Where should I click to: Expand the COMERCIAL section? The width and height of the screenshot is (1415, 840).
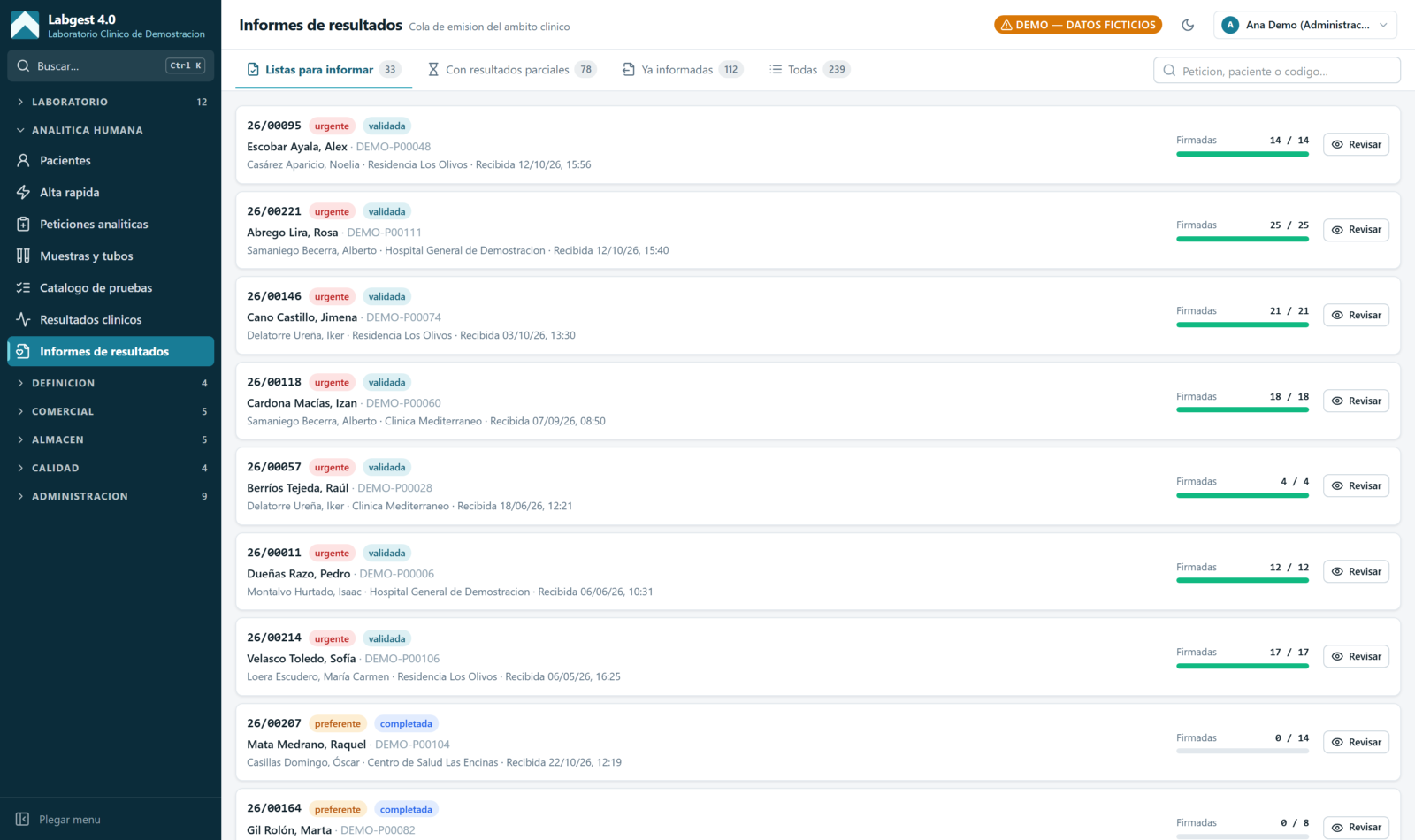[111, 411]
